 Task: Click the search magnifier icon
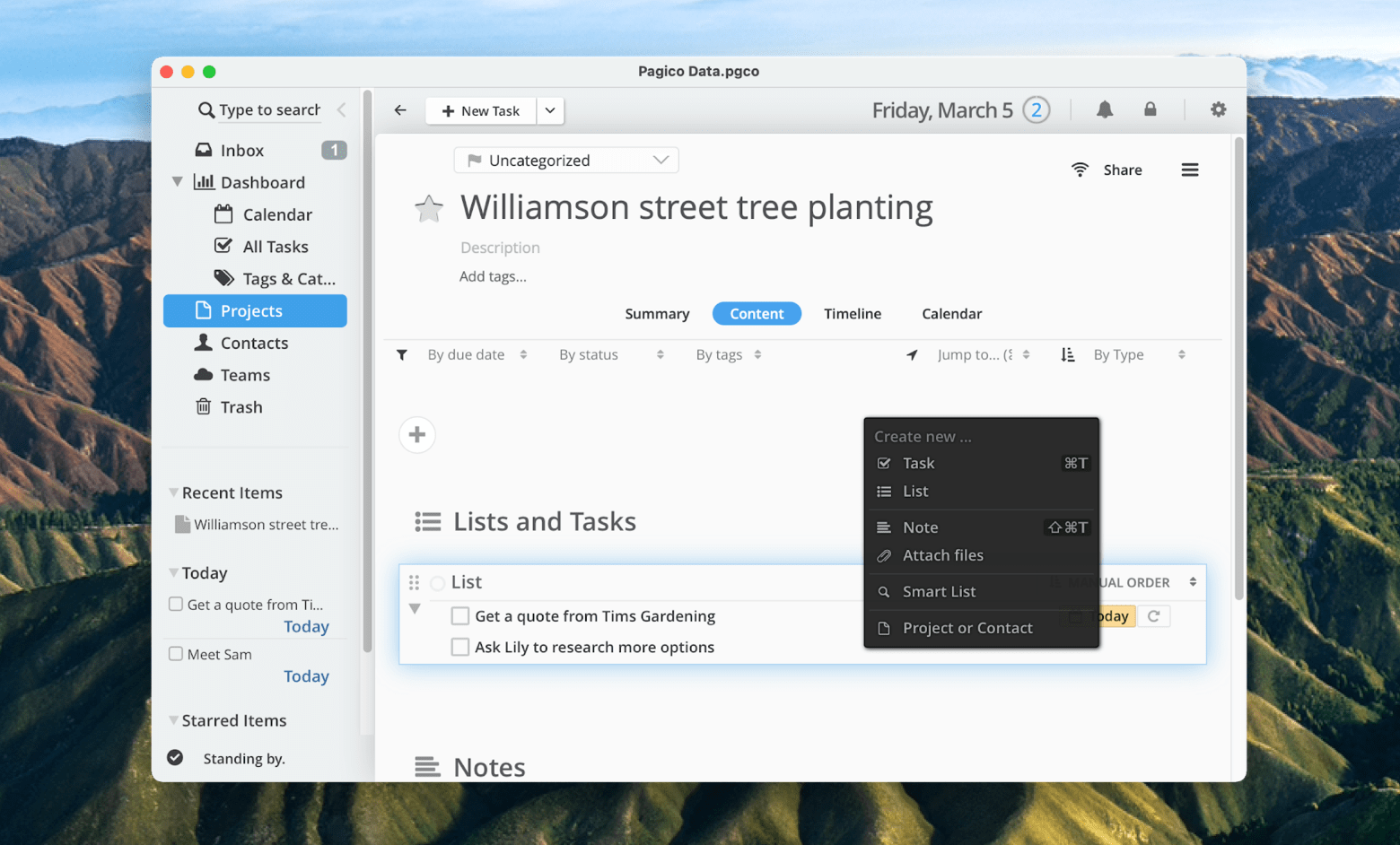206,110
